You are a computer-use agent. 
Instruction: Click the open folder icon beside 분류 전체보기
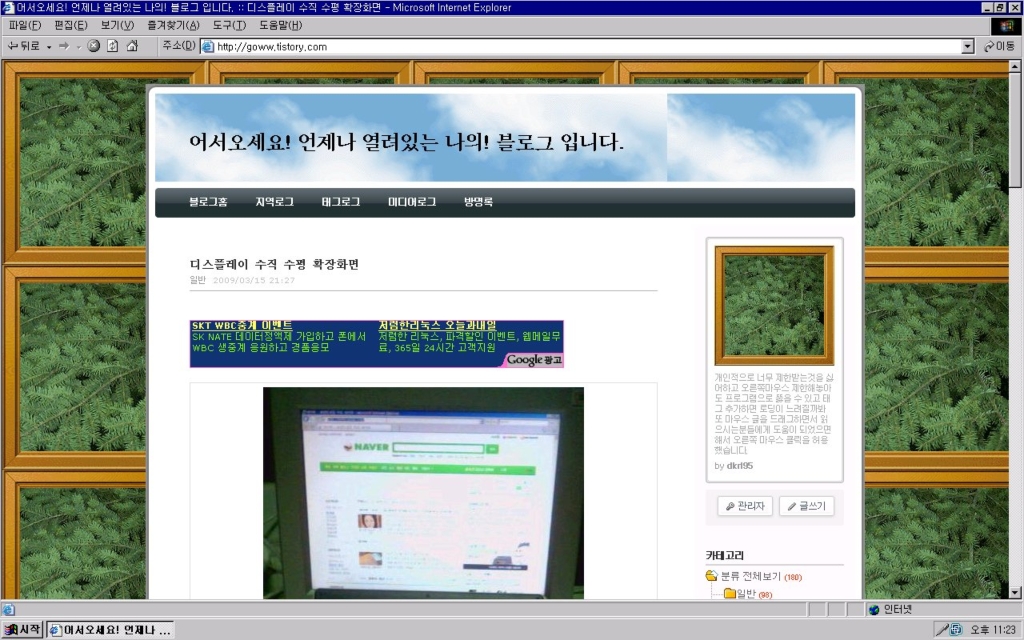(x=711, y=575)
